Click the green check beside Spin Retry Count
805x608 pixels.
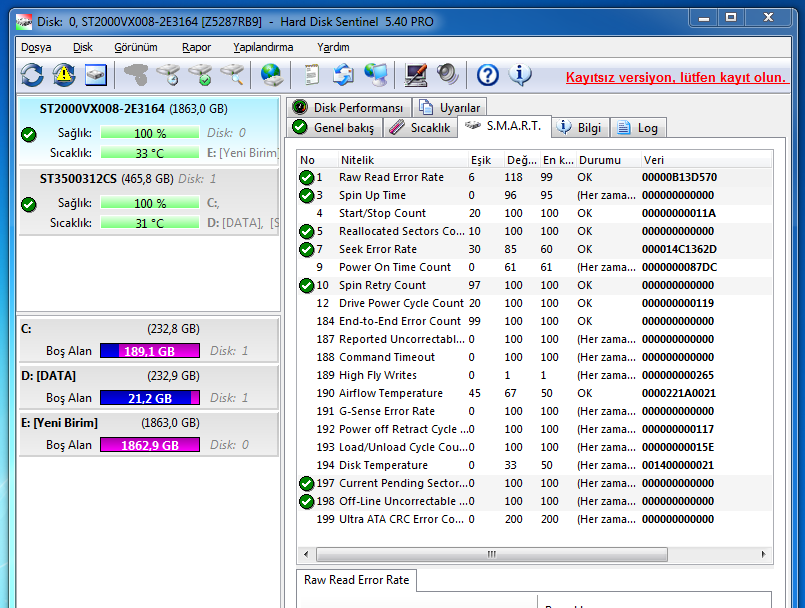(x=306, y=286)
